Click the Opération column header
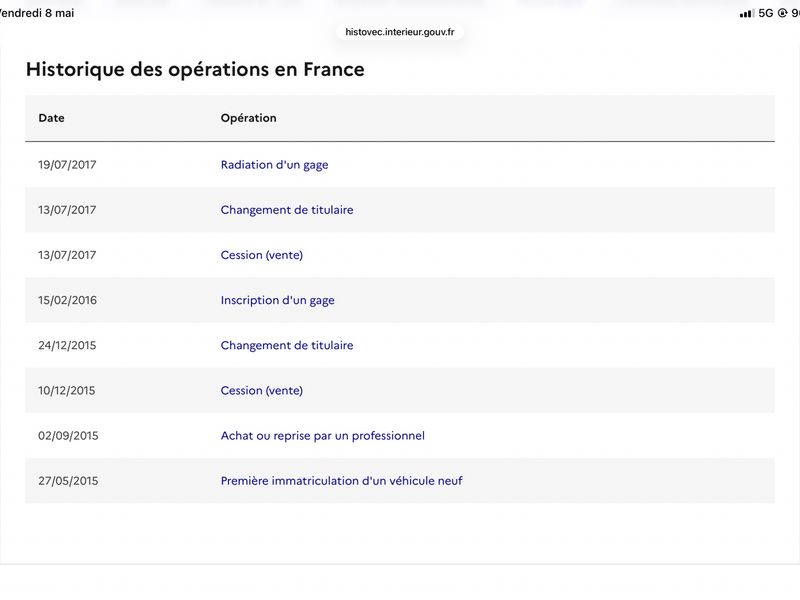This screenshot has width=800, height=600. [x=248, y=118]
